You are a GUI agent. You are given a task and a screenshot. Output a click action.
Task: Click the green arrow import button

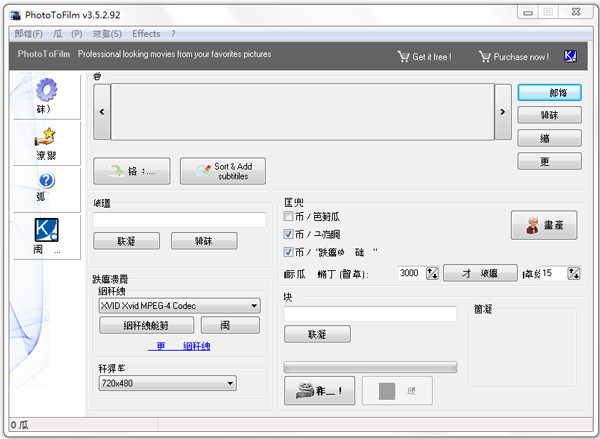coord(132,171)
